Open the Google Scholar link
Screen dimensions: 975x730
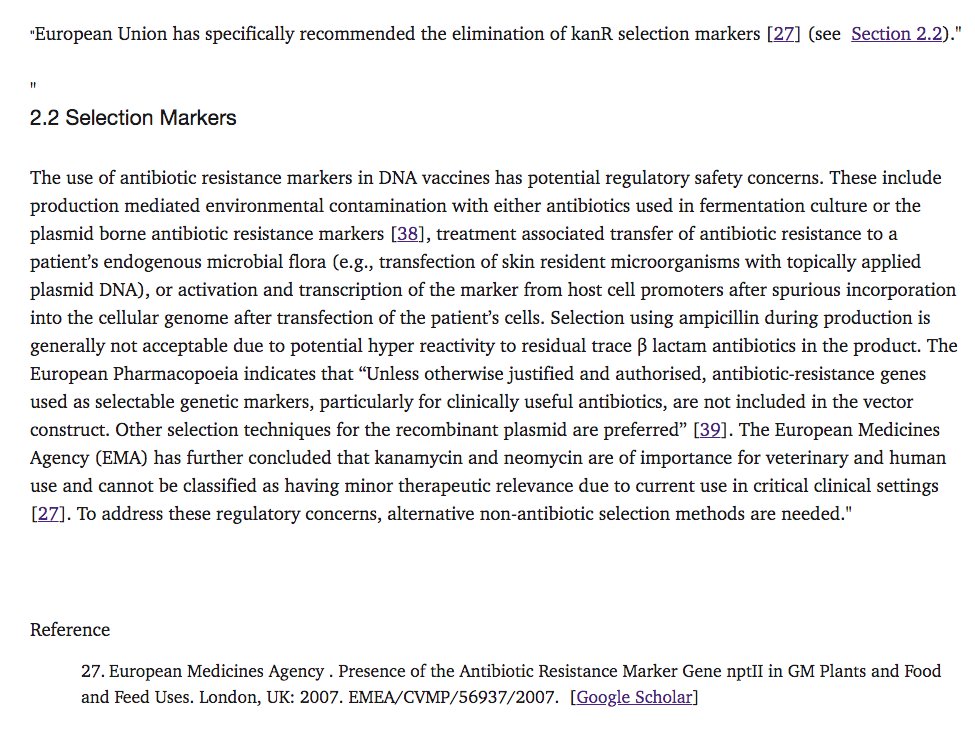point(634,697)
